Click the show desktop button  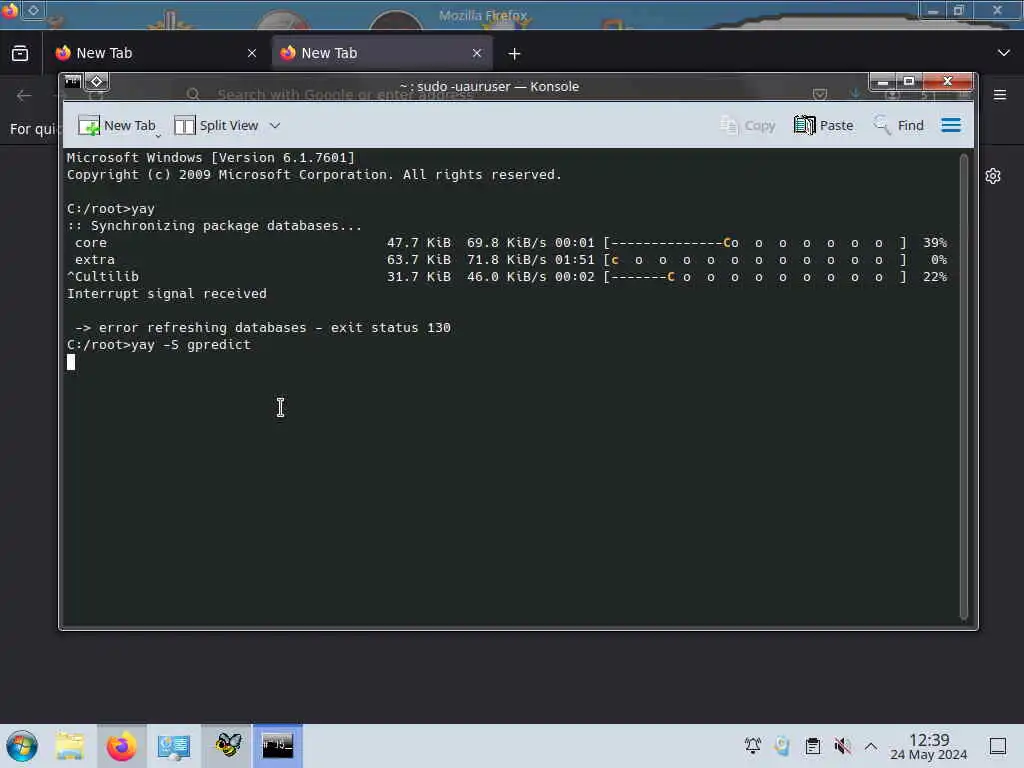[998, 746]
